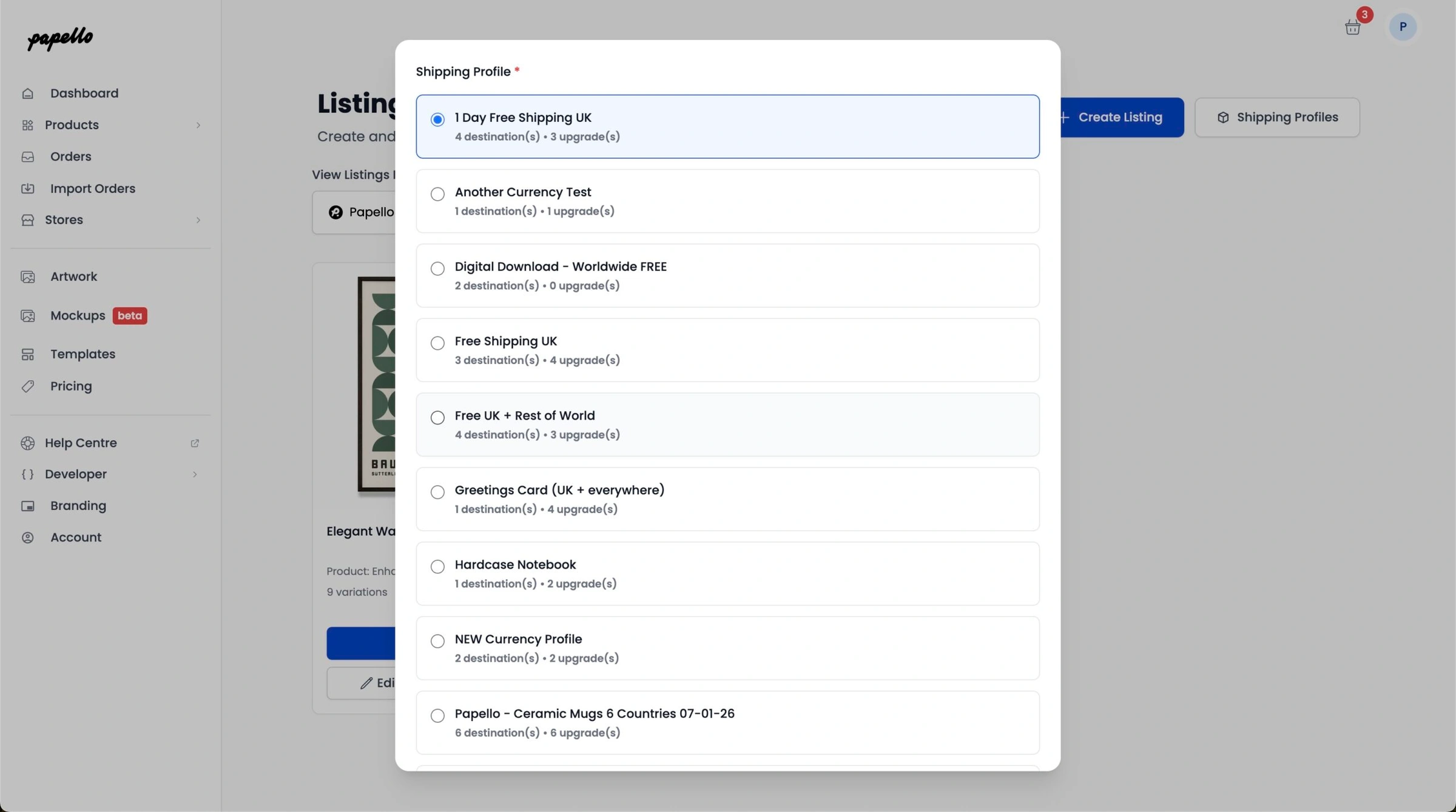Open the Mockups beta section
The height and width of the screenshot is (812, 1456).
[78, 315]
